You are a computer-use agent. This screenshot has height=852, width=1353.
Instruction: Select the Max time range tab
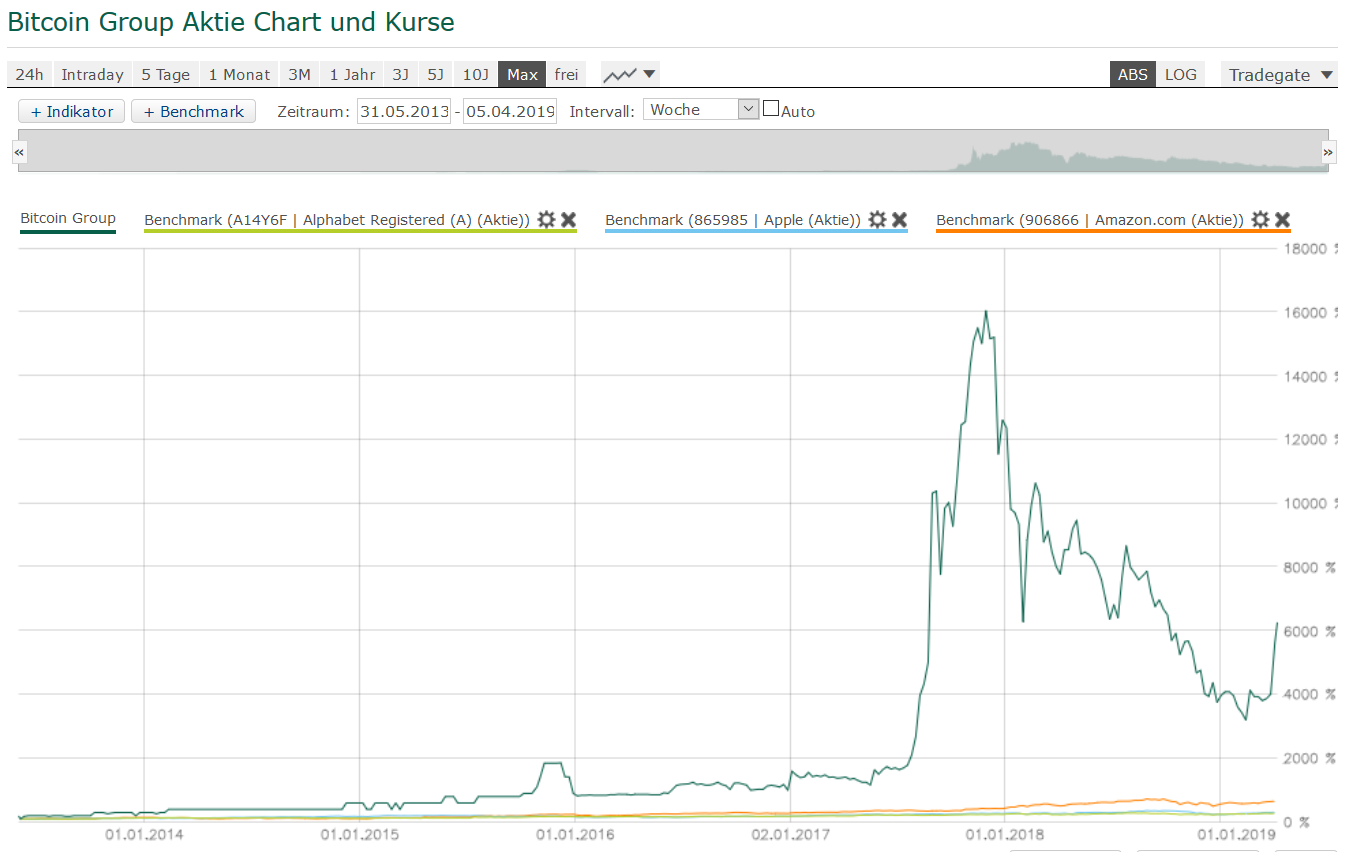(x=522, y=74)
